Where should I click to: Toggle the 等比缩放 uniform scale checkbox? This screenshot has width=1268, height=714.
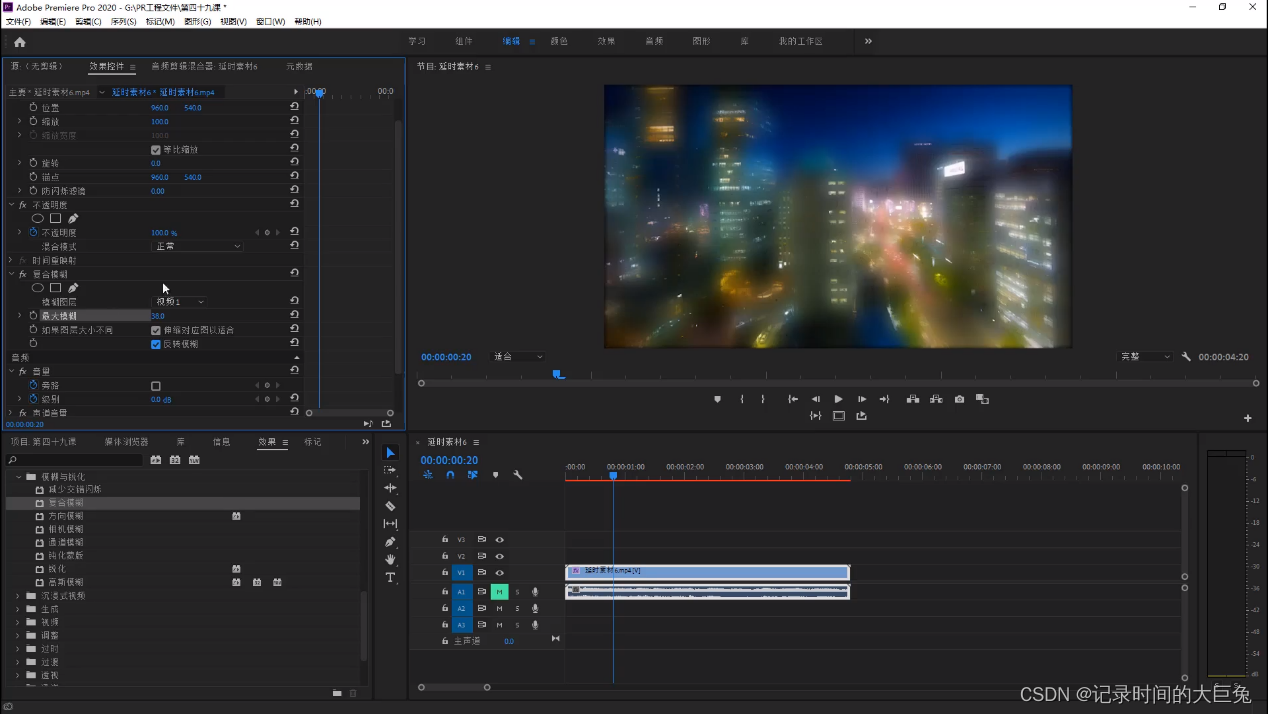(x=156, y=150)
